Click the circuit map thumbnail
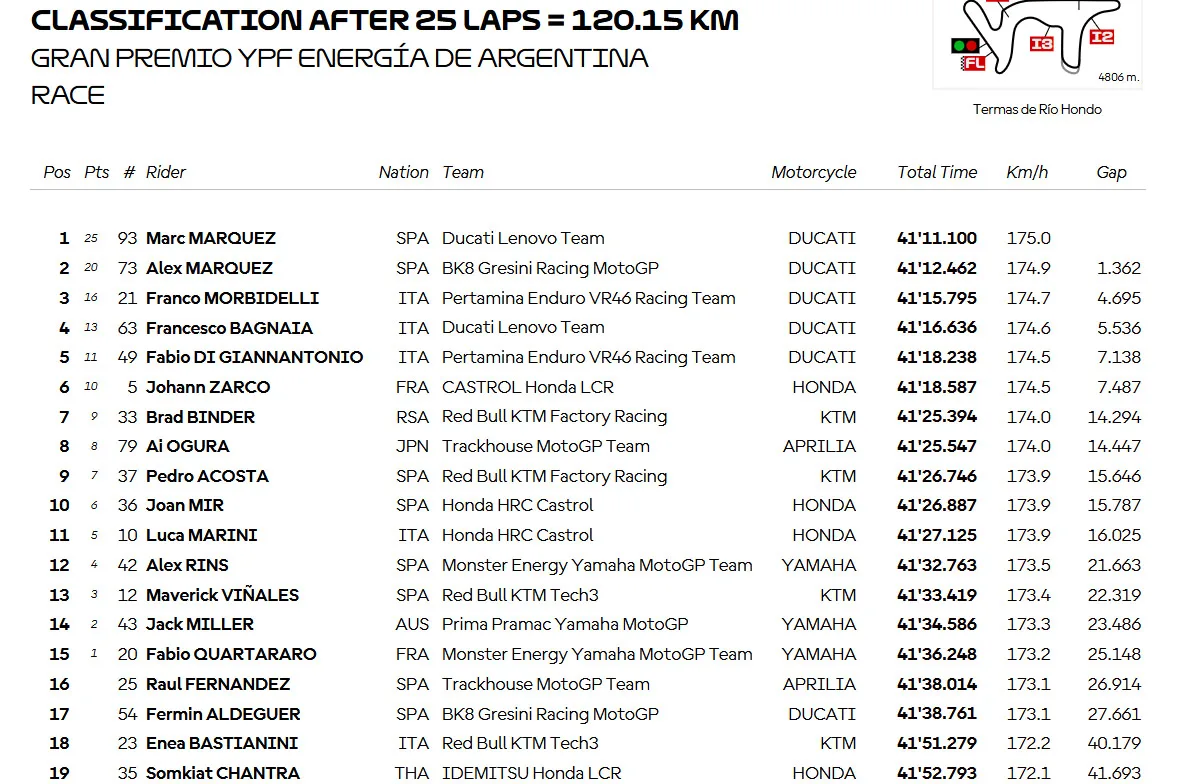 1037,44
